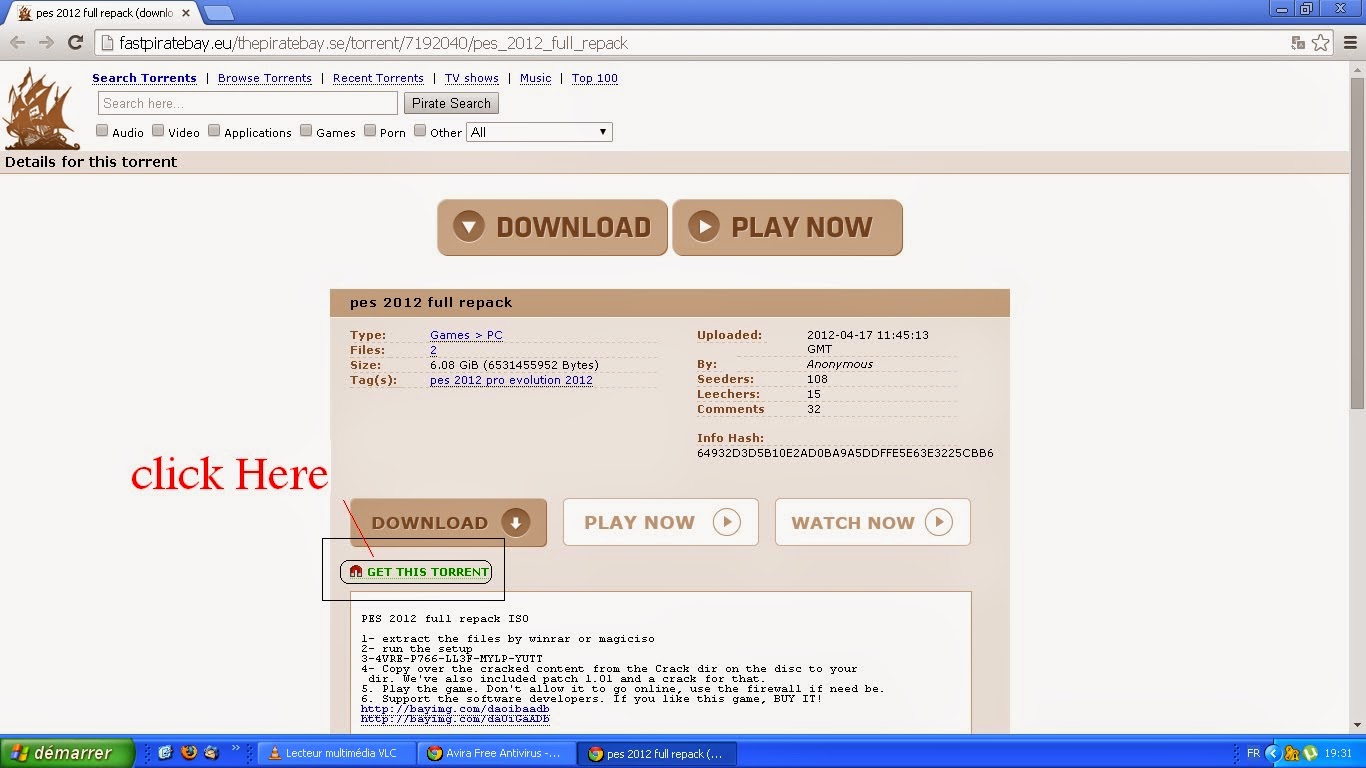Click the large top DOWNLOAD banner button
Image resolution: width=1366 pixels, height=768 pixels.
click(x=552, y=227)
